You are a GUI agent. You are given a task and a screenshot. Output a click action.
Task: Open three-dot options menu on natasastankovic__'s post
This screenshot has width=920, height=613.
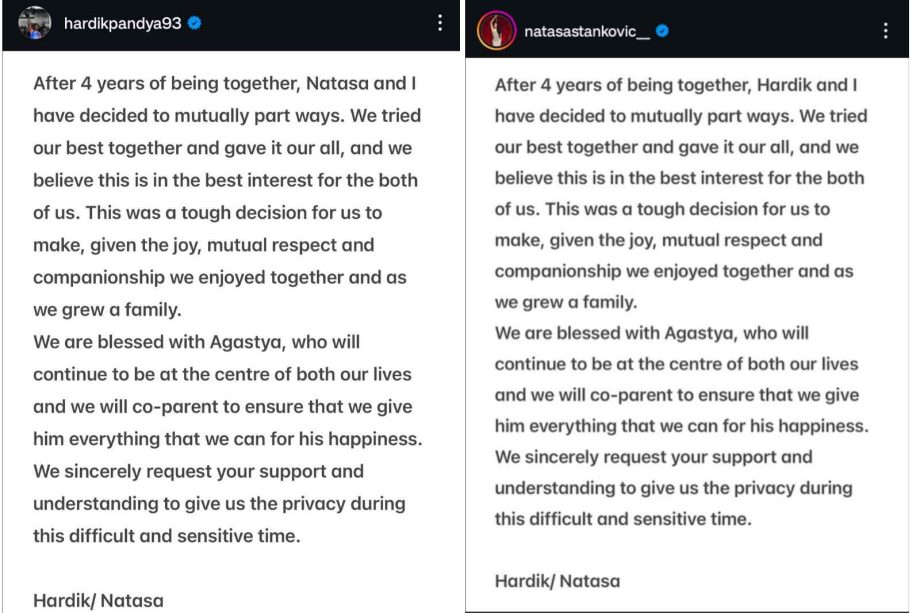(x=885, y=31)
